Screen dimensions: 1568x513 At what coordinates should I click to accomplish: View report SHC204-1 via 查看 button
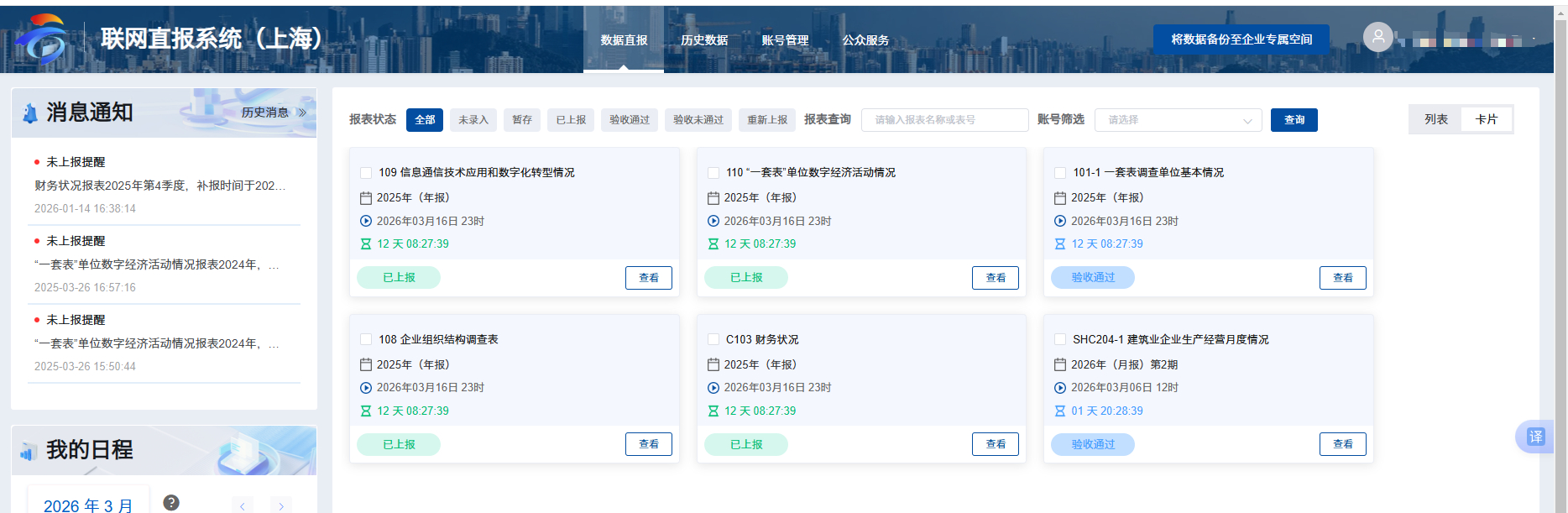(x=1343, y=444)
